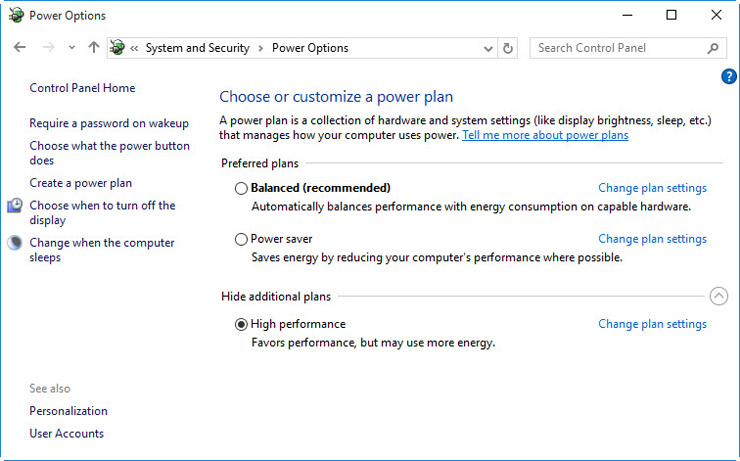Open Choose when to turn off the display
Viewport: 740px width, 461px height.
pyautogui.click(x=102, y=213)
